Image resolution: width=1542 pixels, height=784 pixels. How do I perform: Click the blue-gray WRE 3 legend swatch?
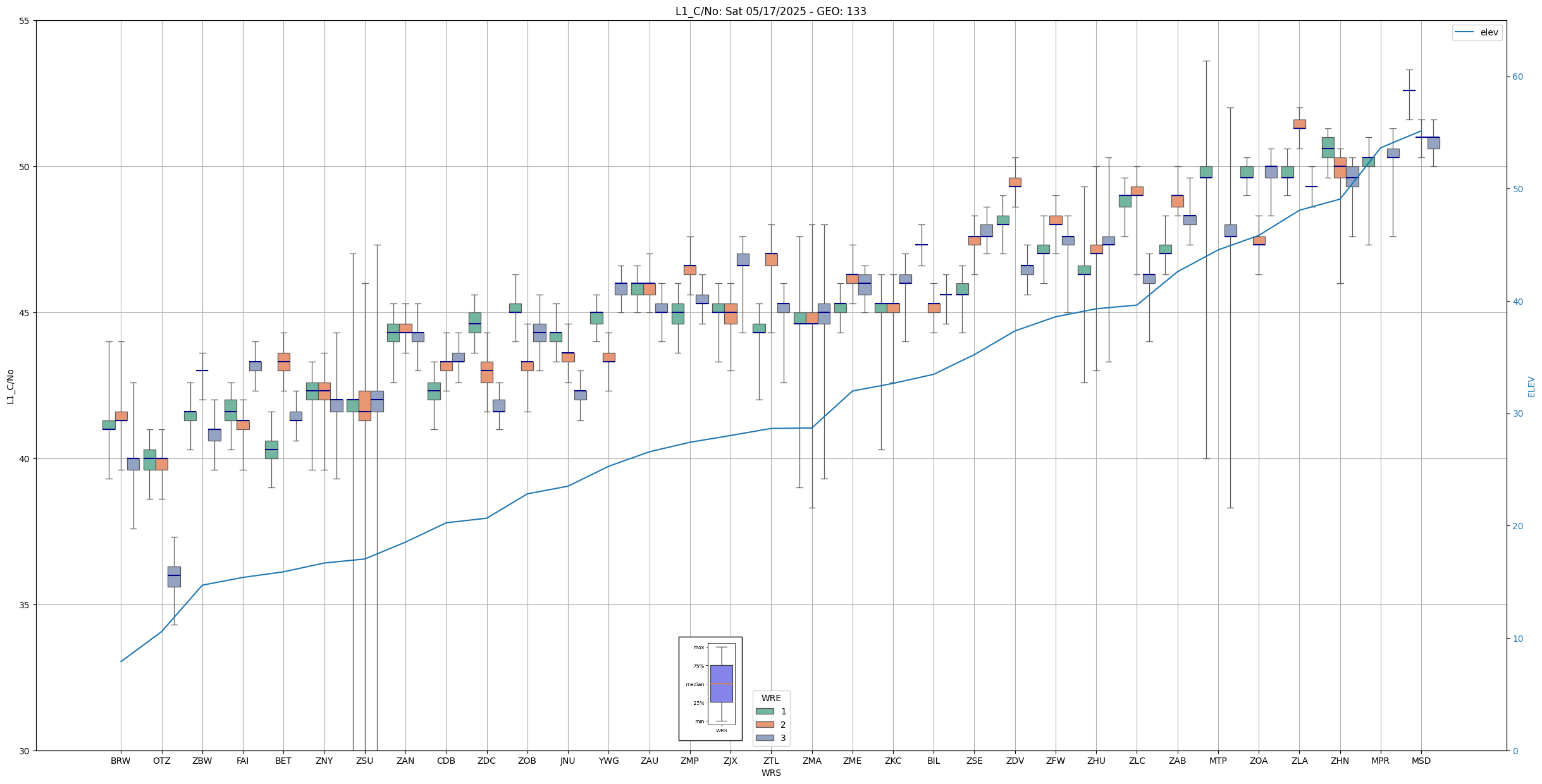(764, 738)
